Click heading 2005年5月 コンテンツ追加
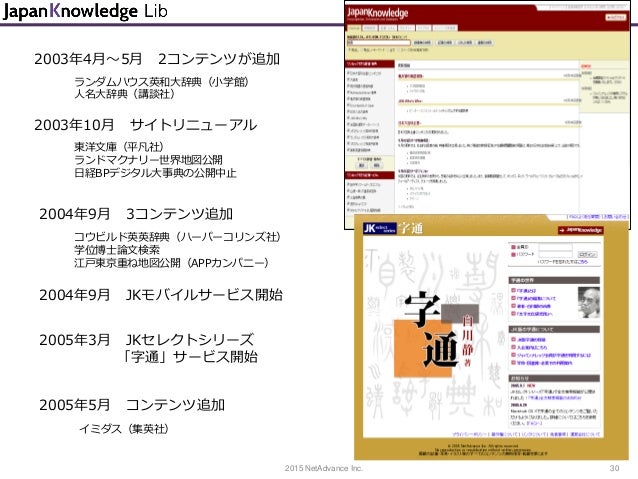The height and width of the screenshot is (479, 638). pyautogui.click(x=132, y=405)
